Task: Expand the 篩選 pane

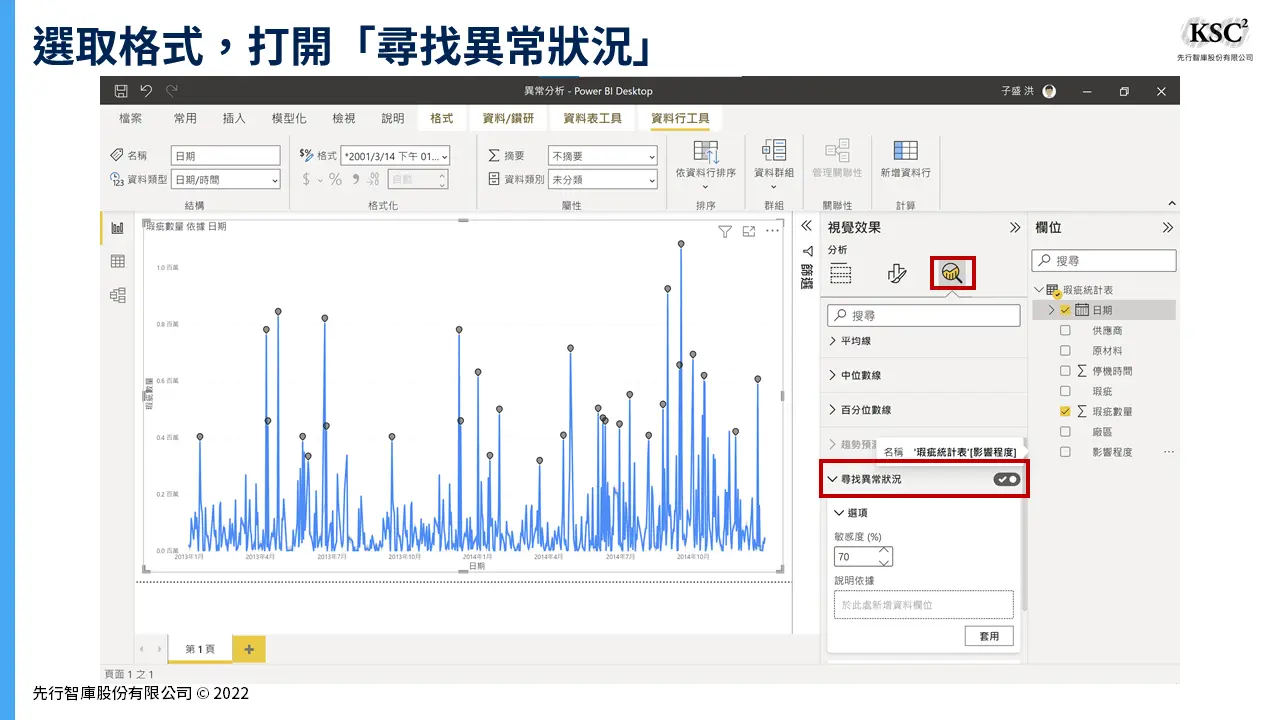Action: (x=806, y=227)
